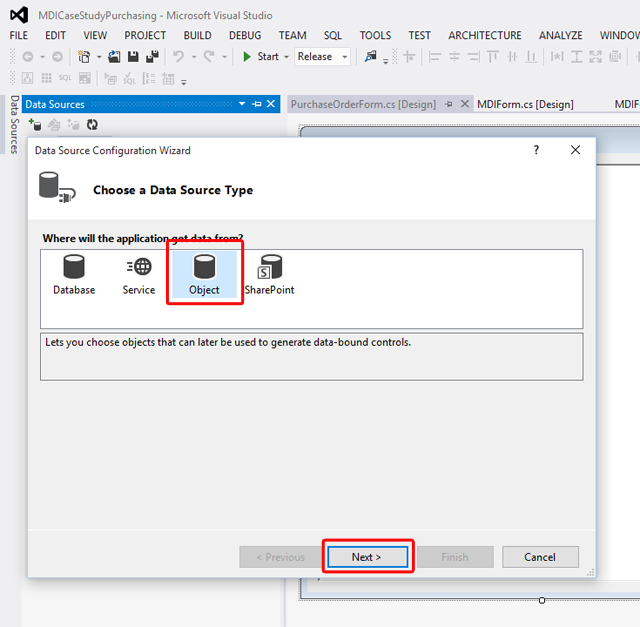Open the DEBUG menu
The height and width of the screenshot is (627, 640).
click(x=245, y=36)
